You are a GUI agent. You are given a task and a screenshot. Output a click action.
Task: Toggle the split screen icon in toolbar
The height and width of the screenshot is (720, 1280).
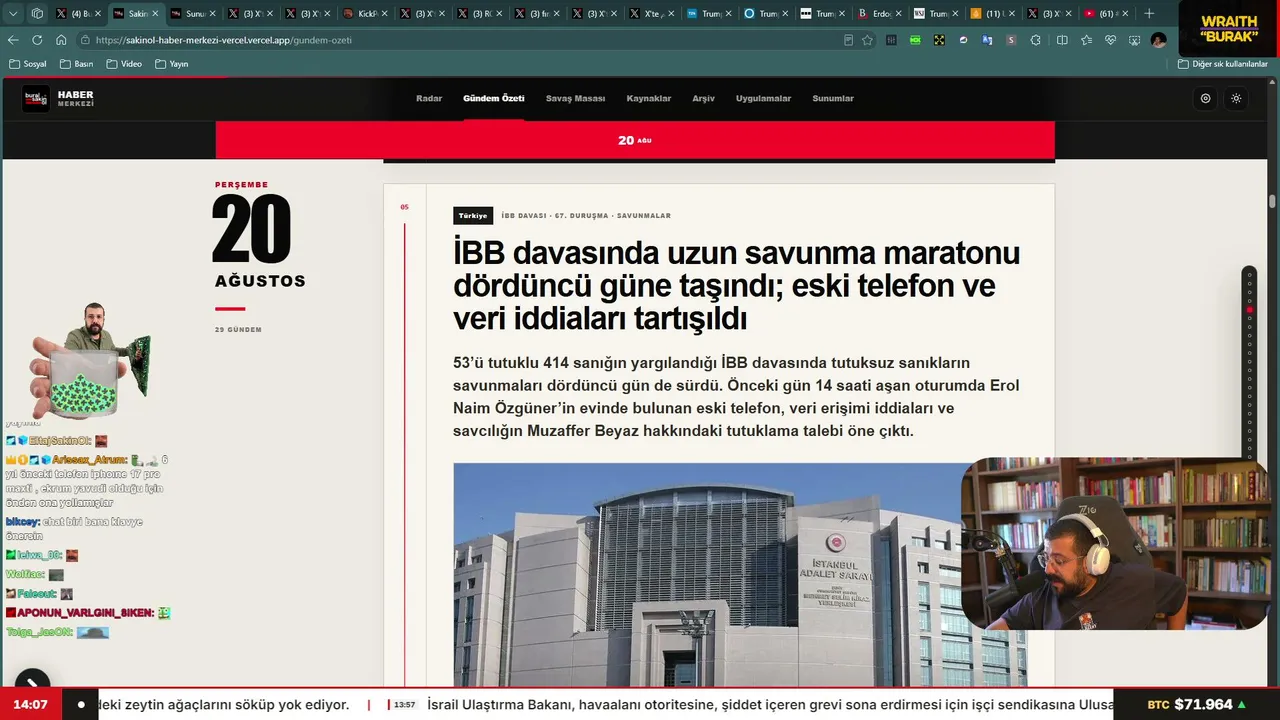(1062, 40)
